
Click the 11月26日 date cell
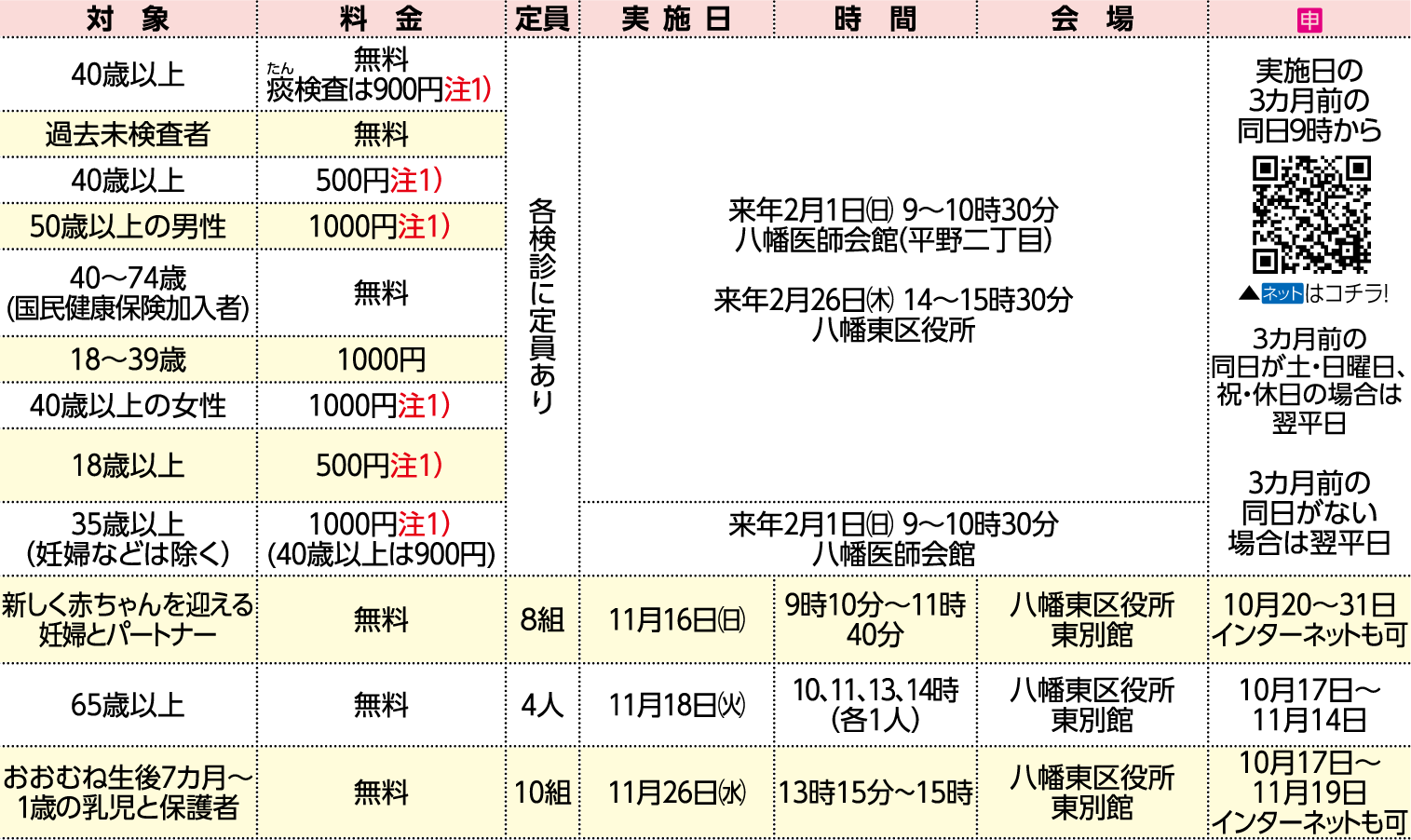[x=676, y=793]
